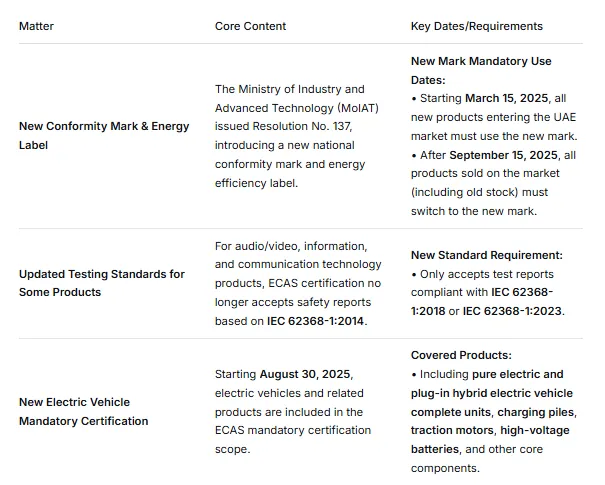Click the "Key Dates/Requirements" column header

pyautogui.click(x=476, y=26)
